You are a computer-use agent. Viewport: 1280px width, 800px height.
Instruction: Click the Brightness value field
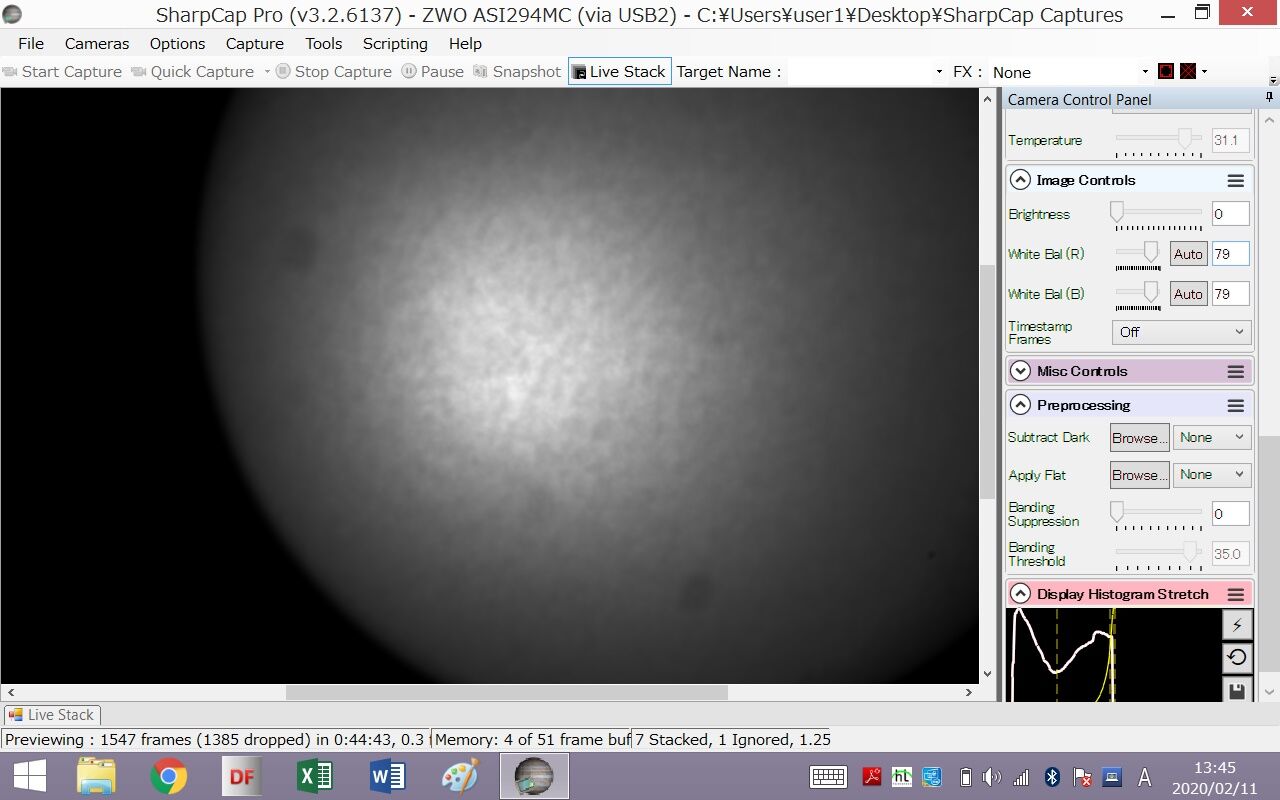1230,214
